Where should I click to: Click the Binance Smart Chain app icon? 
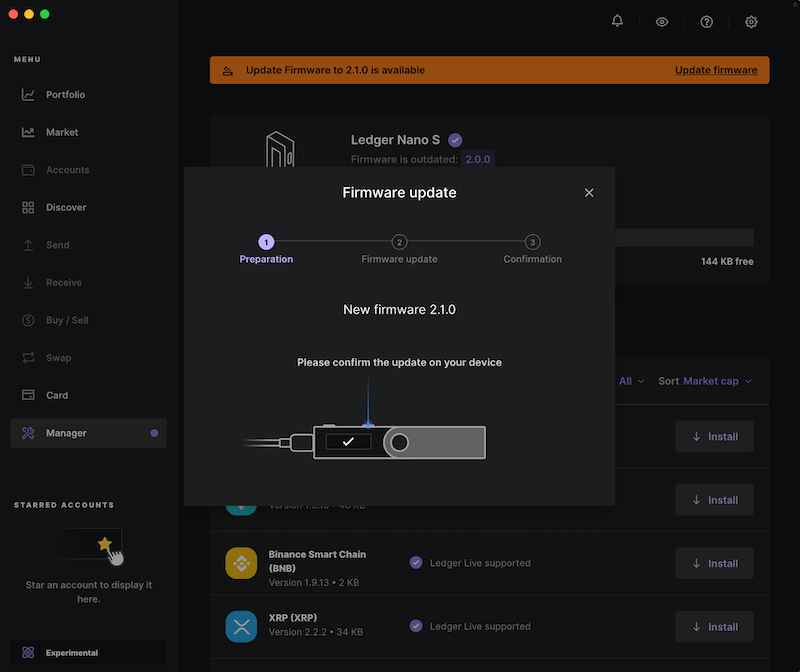click(241, 563)
